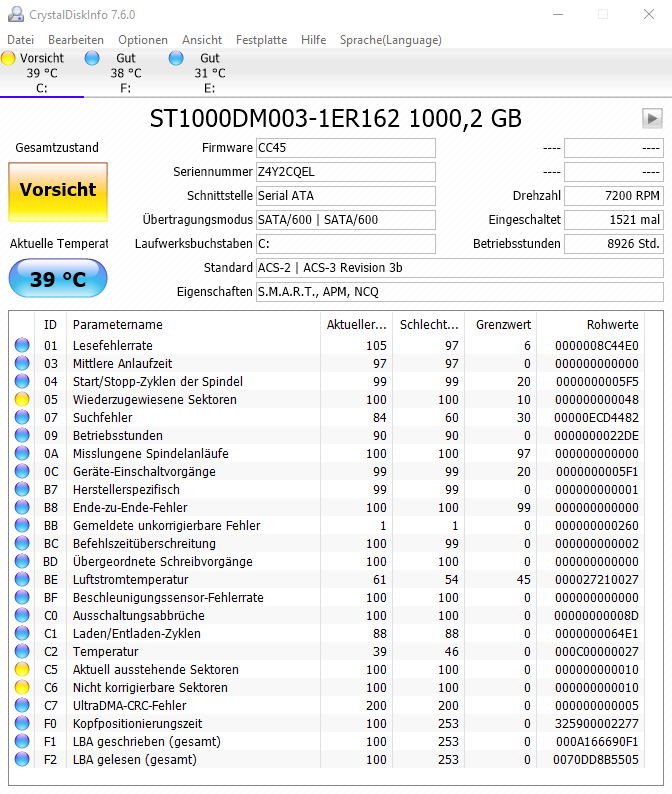672x794 pixels.
Task: Click the Seriennummer field Z4Y2CQEL
Action: 346,172
